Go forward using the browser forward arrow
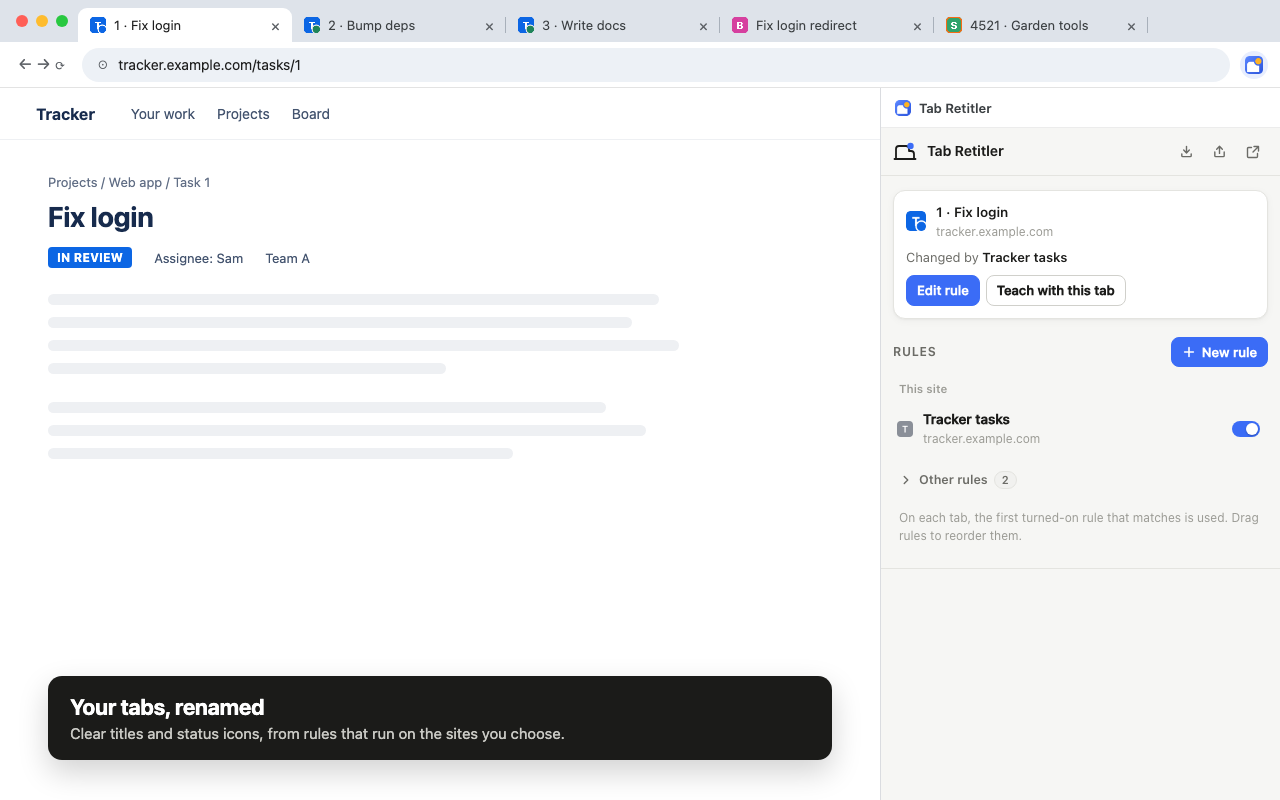The height and width of the screenshot is (800, 1280). coord(43,65)
